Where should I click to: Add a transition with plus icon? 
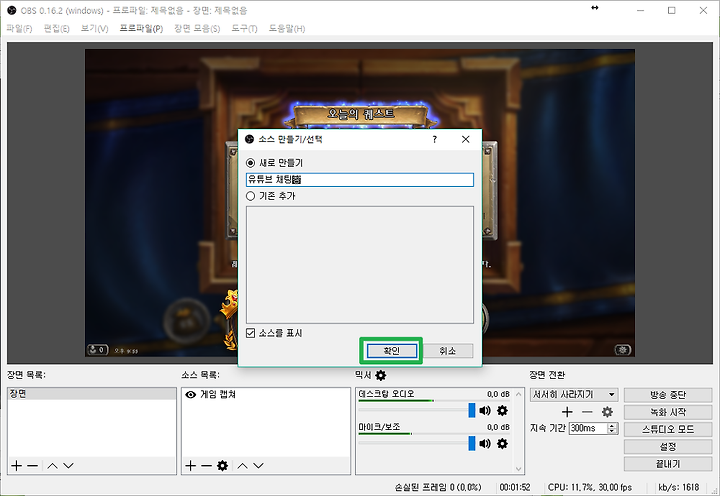[x=567, y=412]
